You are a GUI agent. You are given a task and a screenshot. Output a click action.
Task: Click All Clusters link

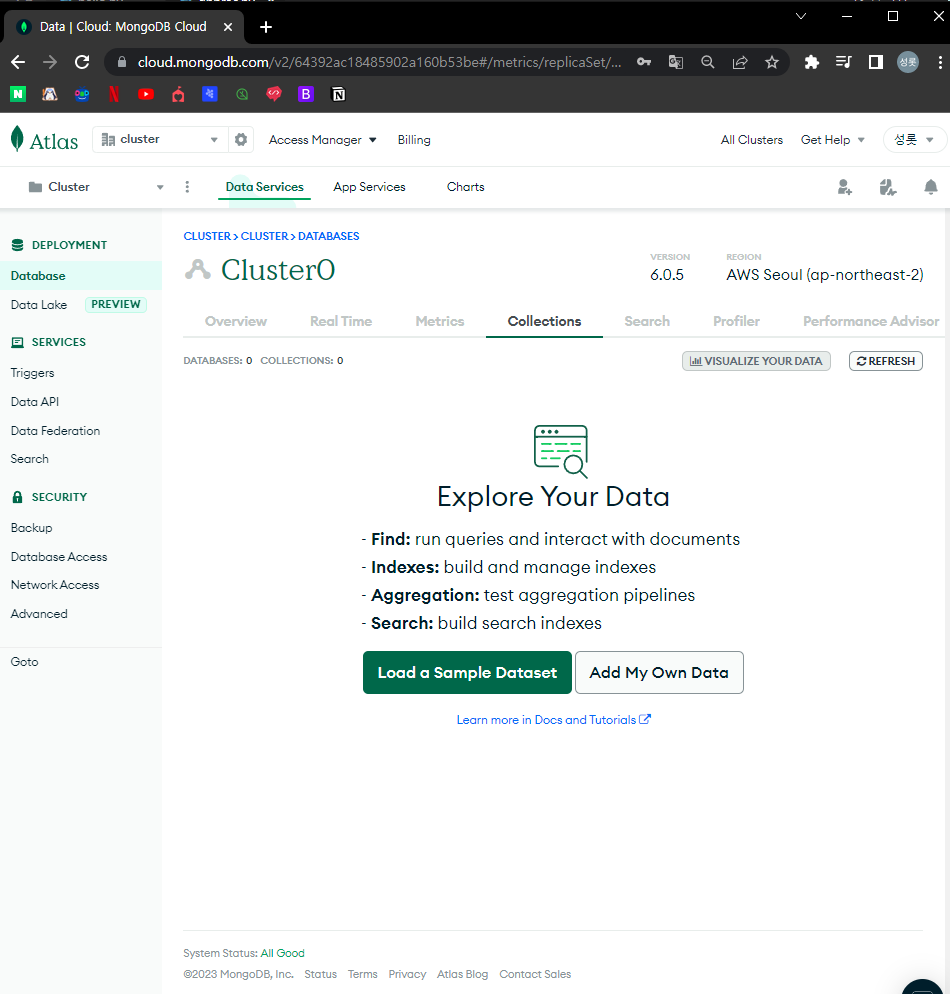click(752, 139)
